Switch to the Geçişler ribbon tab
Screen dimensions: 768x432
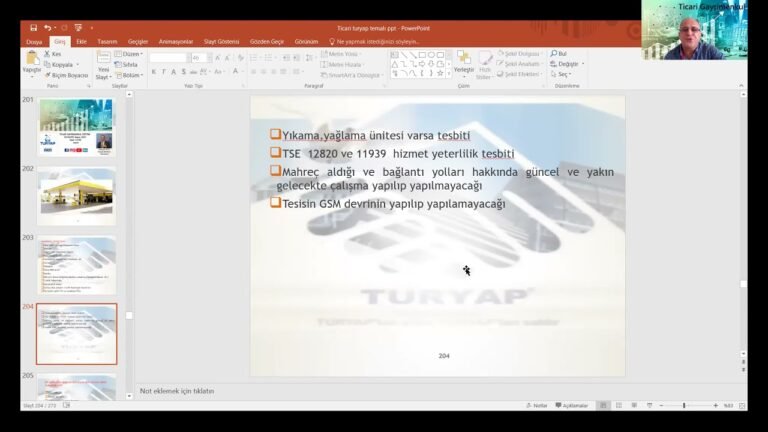138,42
